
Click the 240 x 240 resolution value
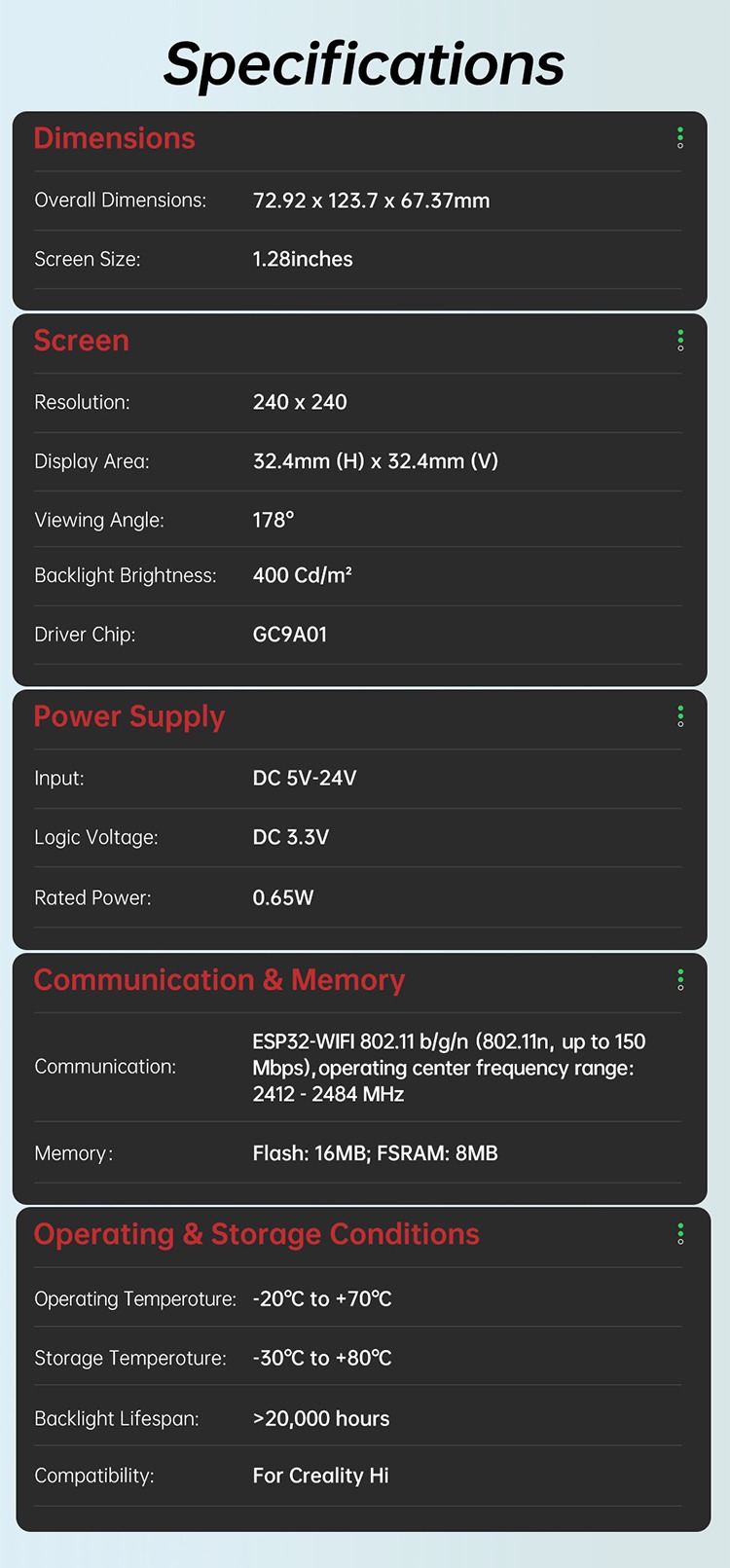pyautogui.click(x=300, y=402)
